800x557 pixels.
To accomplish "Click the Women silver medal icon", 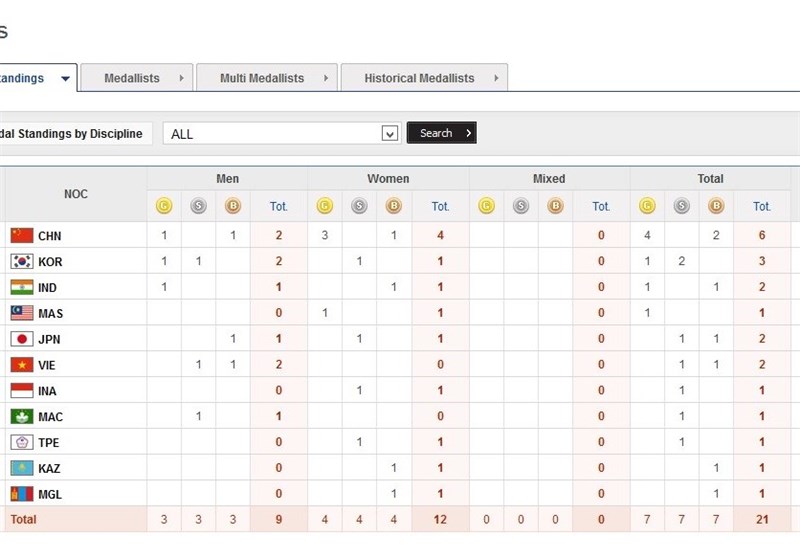I will point(359,206).
